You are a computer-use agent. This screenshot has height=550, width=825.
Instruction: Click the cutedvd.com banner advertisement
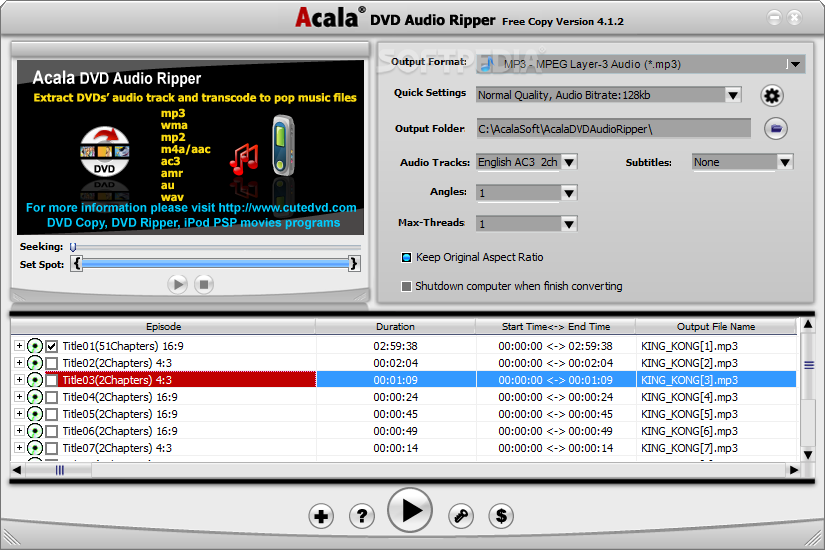[x=190, y=147]
